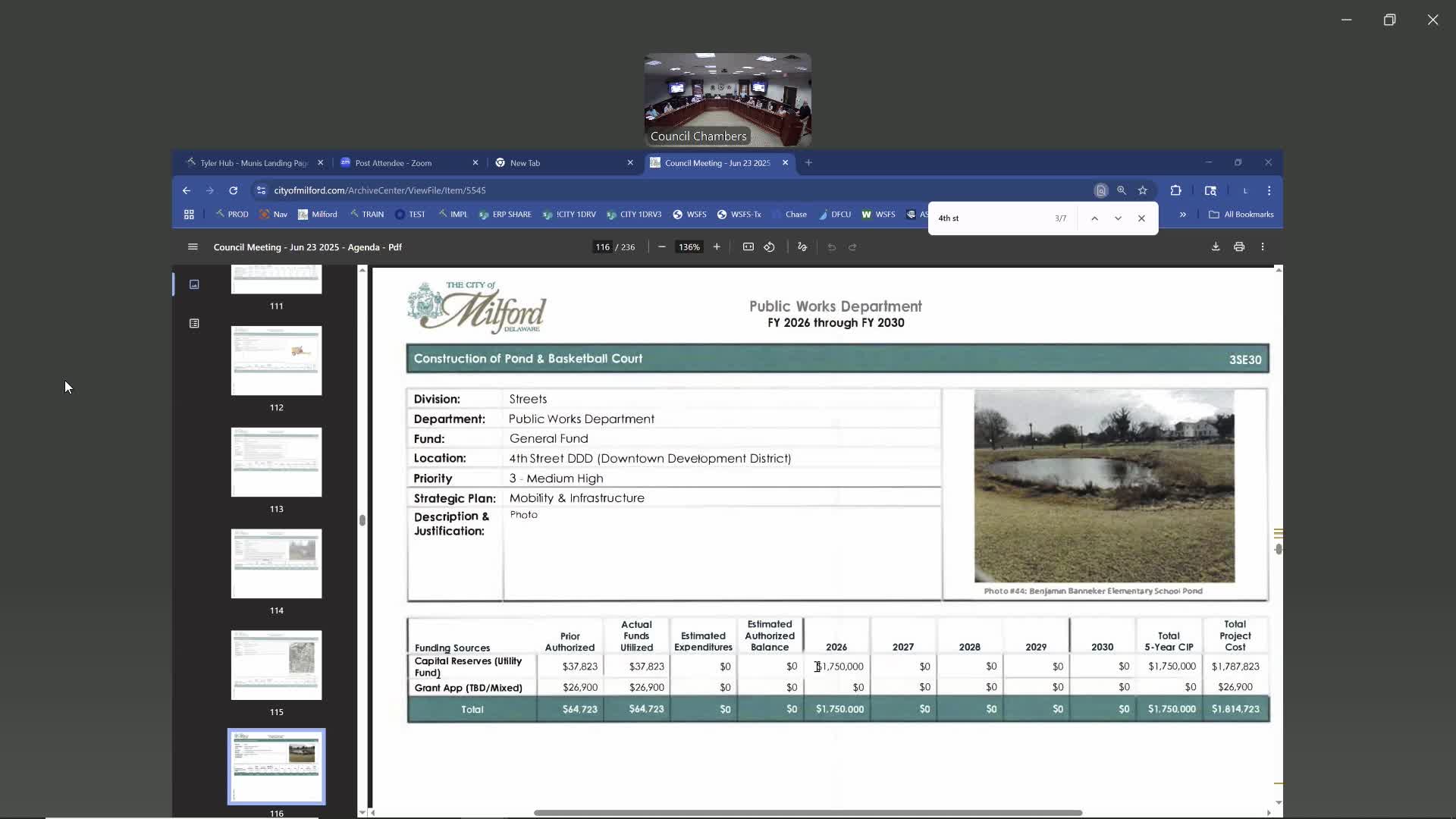The height and width of the screenshot is (819, 1456).
Task: Open the annotation draw tool
Action: click(x=802, y=247)
